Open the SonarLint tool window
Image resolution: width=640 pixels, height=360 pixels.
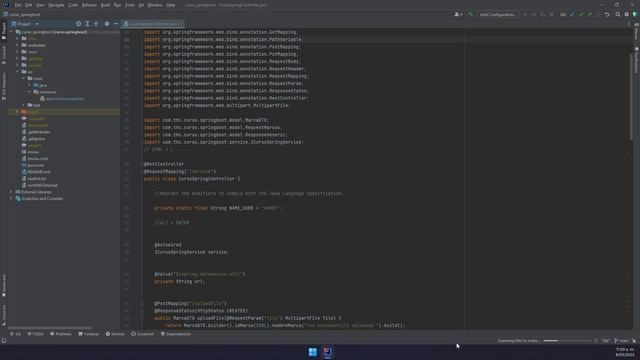pos(142,334)
